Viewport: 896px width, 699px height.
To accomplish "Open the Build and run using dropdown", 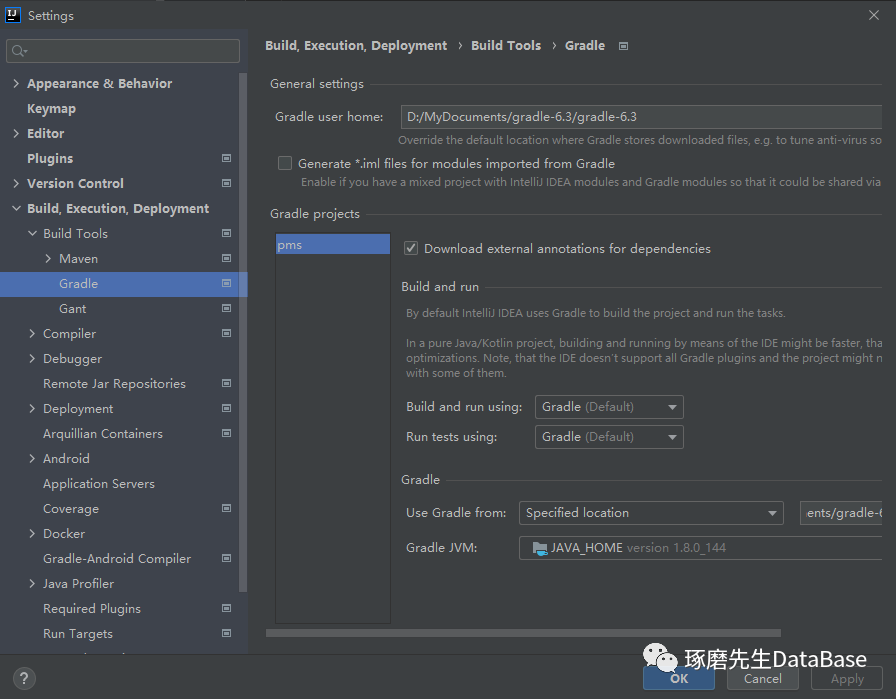I will pyautogui.click(x=609, y=407).
